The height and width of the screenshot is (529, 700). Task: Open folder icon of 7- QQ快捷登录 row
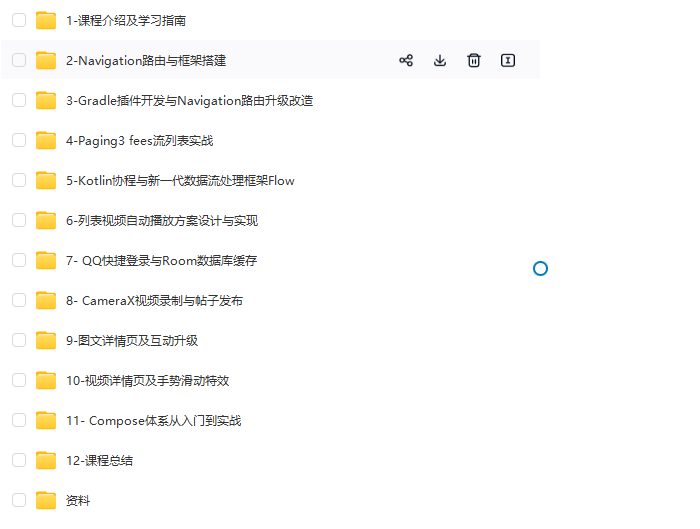click(x=46, y=260)
